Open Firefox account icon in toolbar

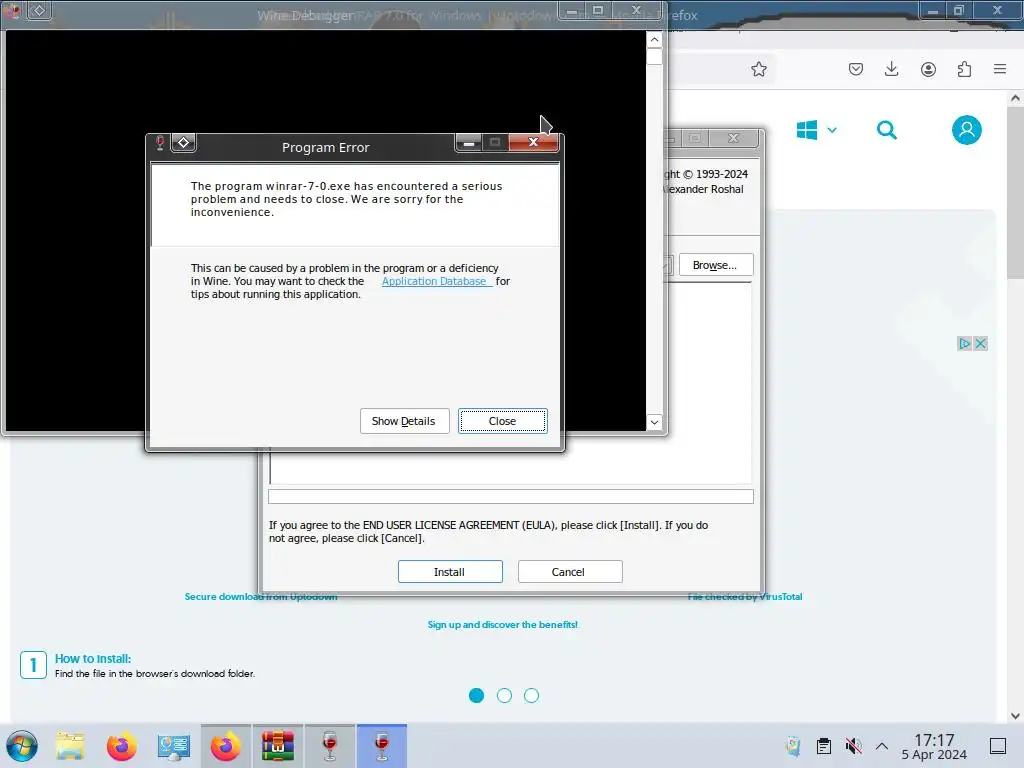pyautogui.click(x=928, y=69)
